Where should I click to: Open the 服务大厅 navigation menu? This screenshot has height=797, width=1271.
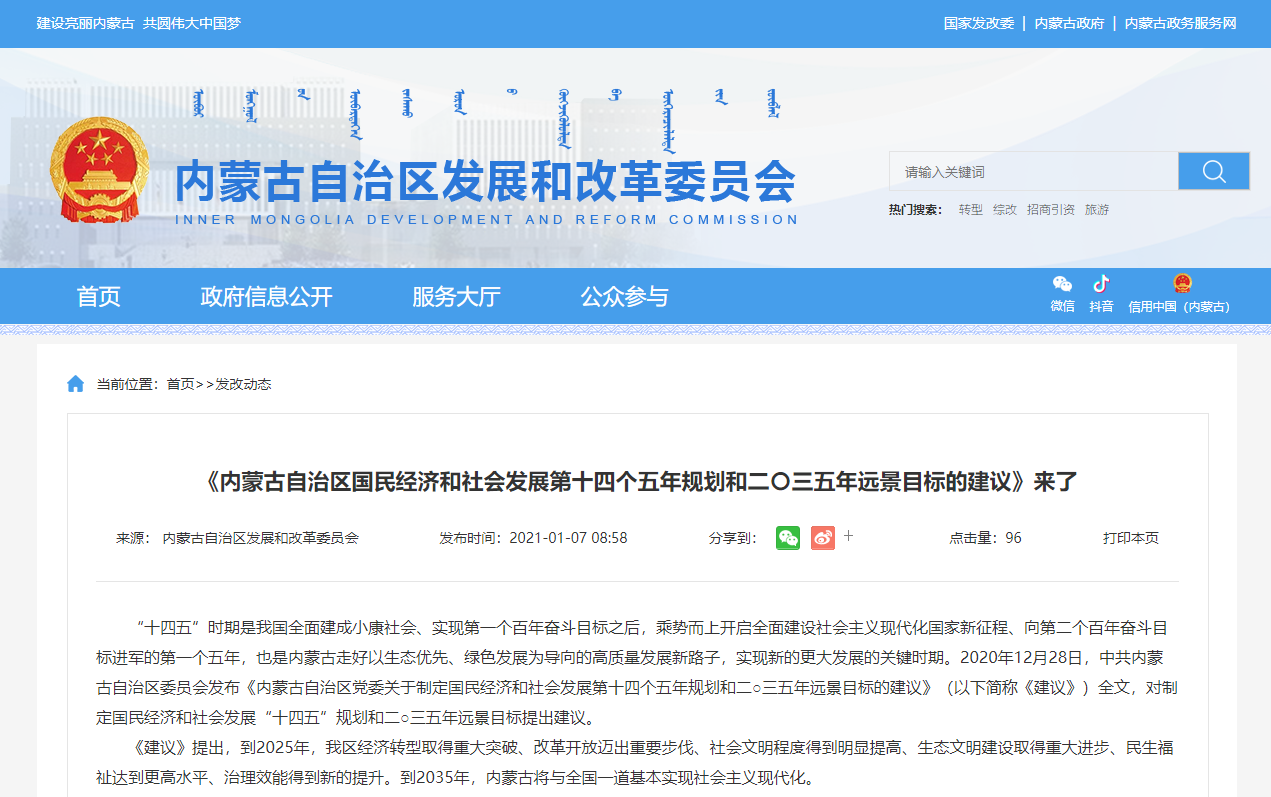click(x=456, y=297)
